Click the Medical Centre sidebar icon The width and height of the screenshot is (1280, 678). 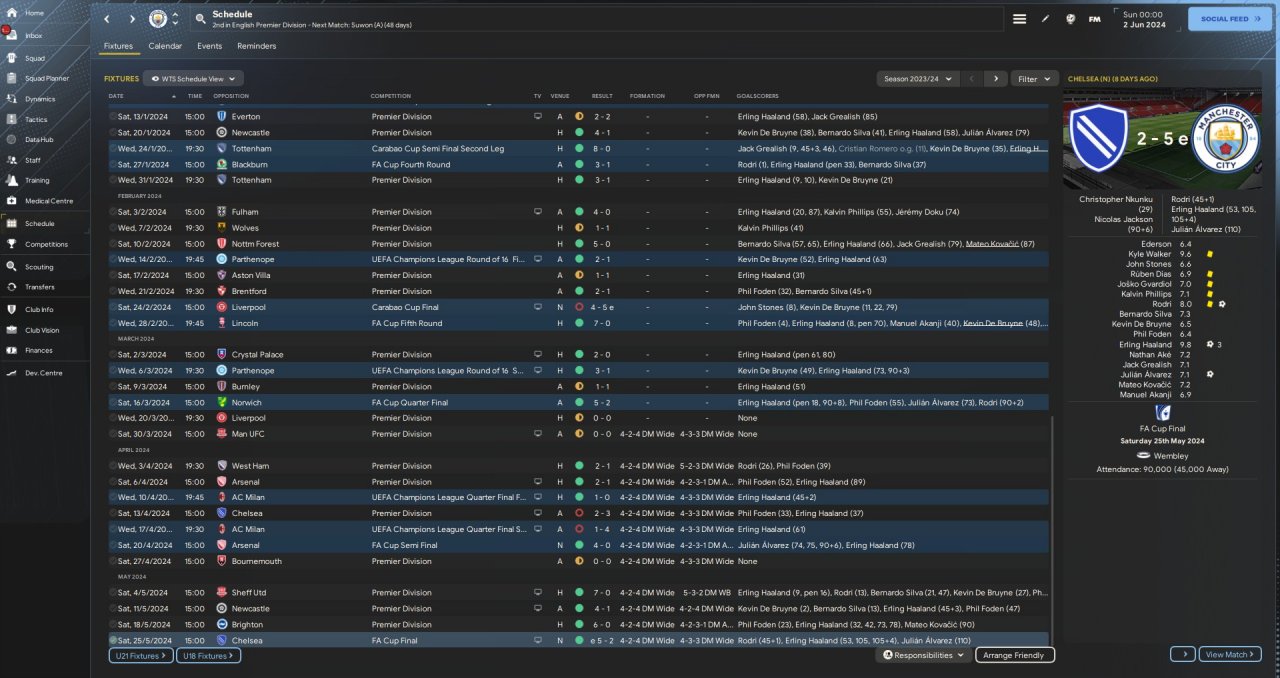tap(13, 201)
